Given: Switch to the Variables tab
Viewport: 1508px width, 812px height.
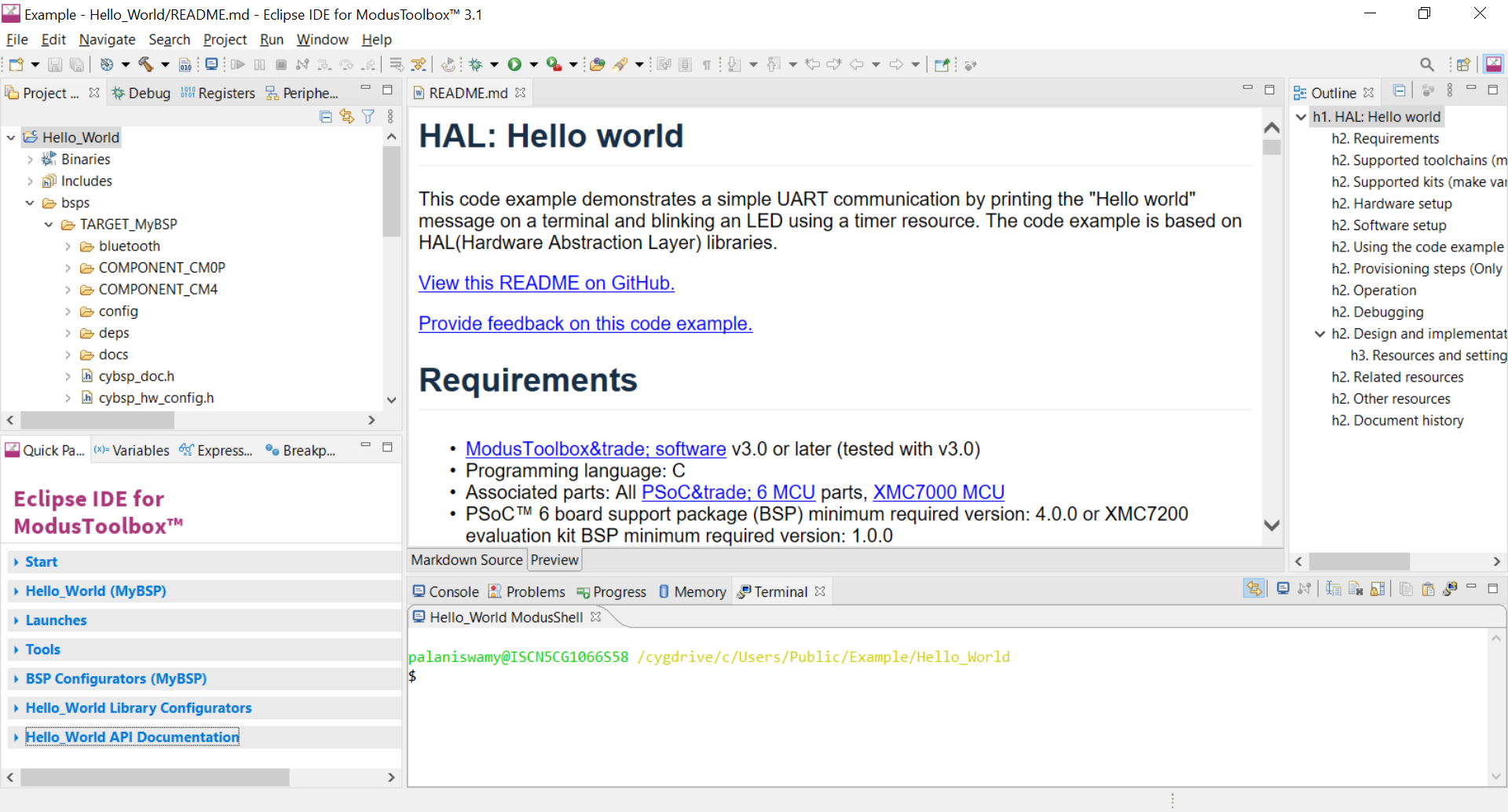Looking at the screenshot, I should 131,450.
